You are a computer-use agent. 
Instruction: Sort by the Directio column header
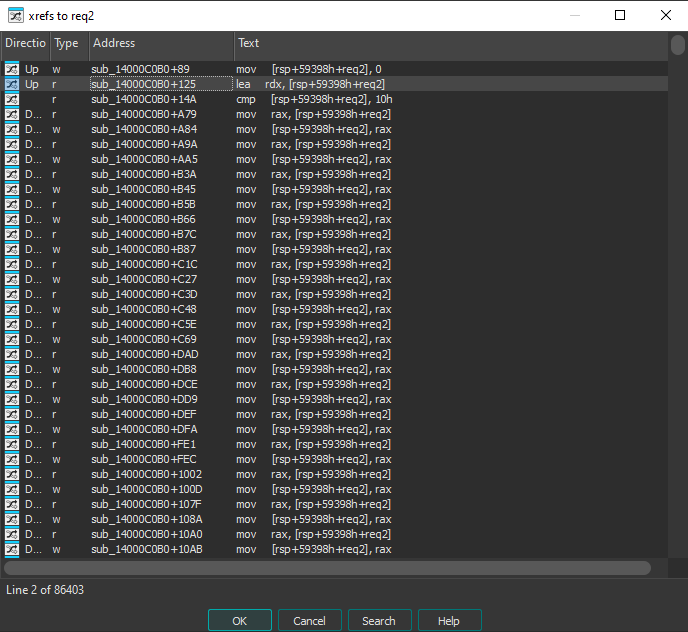(x=25, y=43)
